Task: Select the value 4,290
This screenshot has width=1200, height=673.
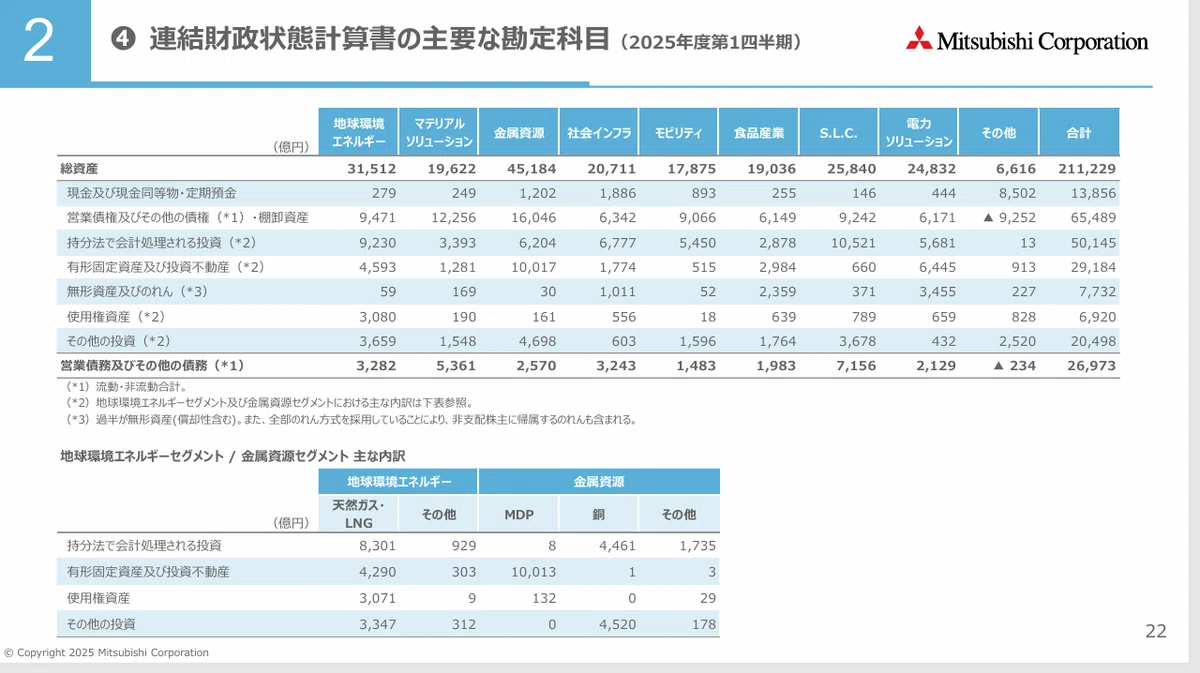Action: (377, 572)
